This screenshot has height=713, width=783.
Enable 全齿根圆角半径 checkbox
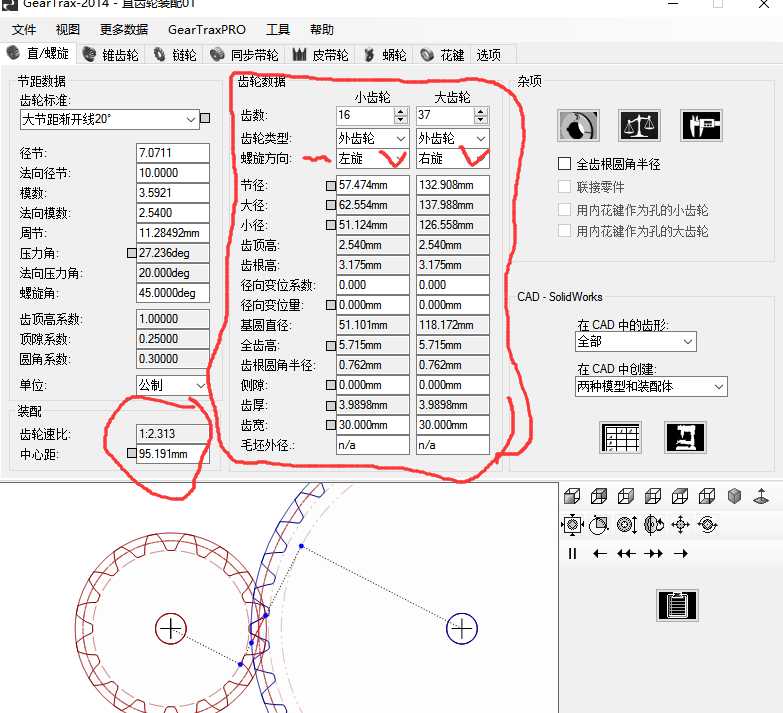[x=564, y=164]
